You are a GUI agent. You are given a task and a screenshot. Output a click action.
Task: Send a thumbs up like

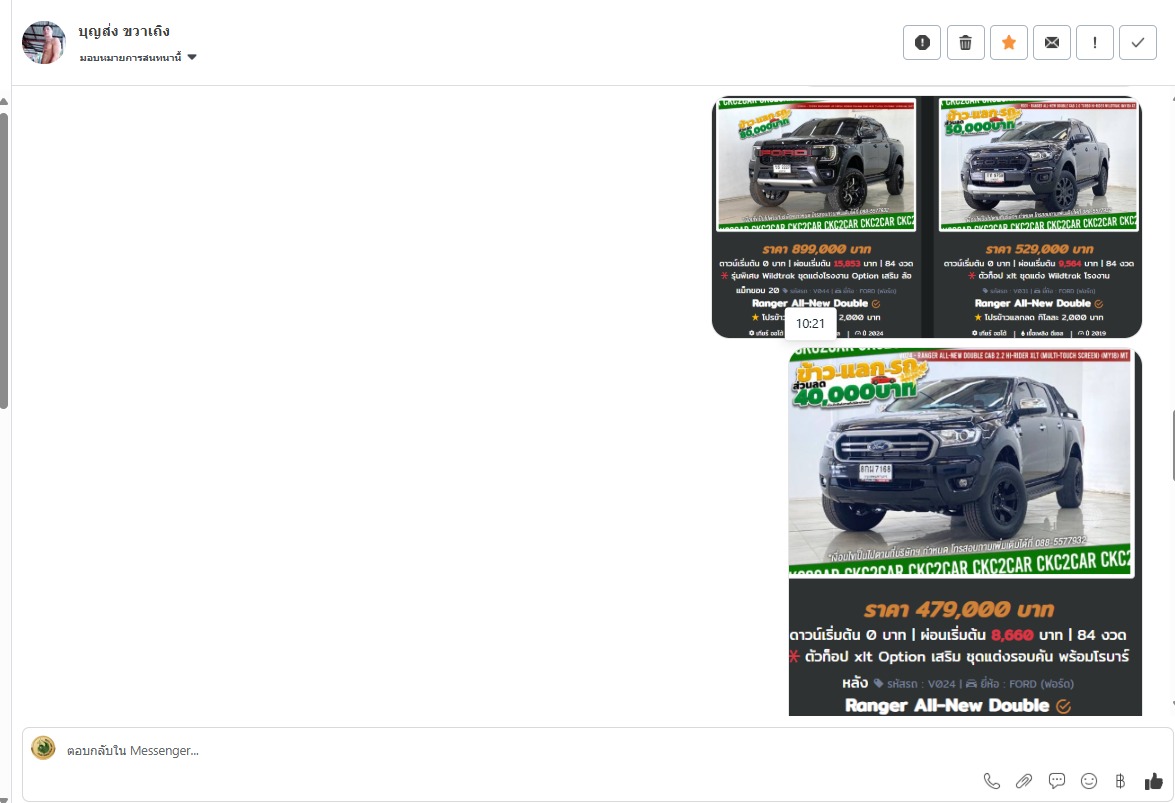(1153, 781)
